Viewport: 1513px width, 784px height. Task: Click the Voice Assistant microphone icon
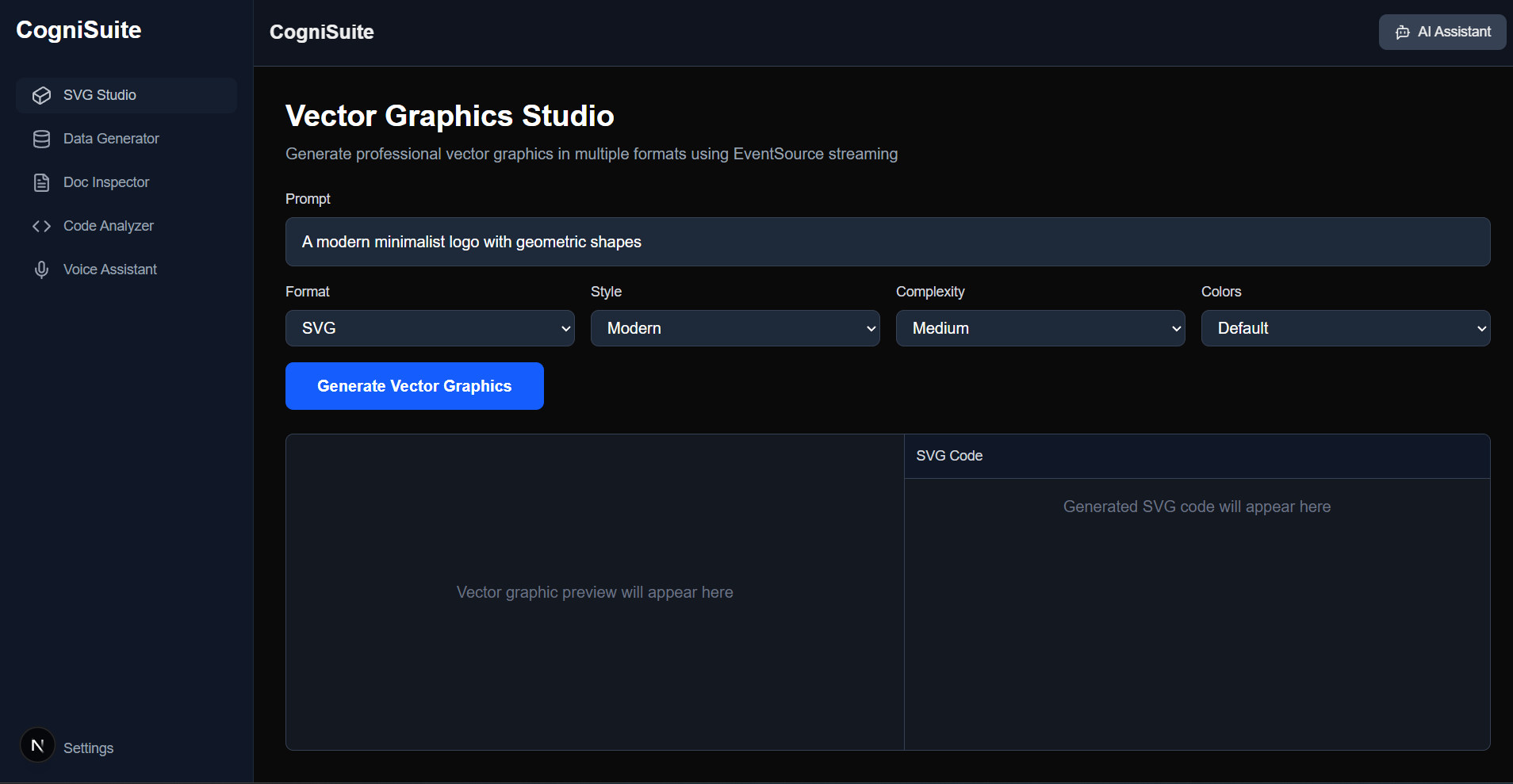[41, 270]
